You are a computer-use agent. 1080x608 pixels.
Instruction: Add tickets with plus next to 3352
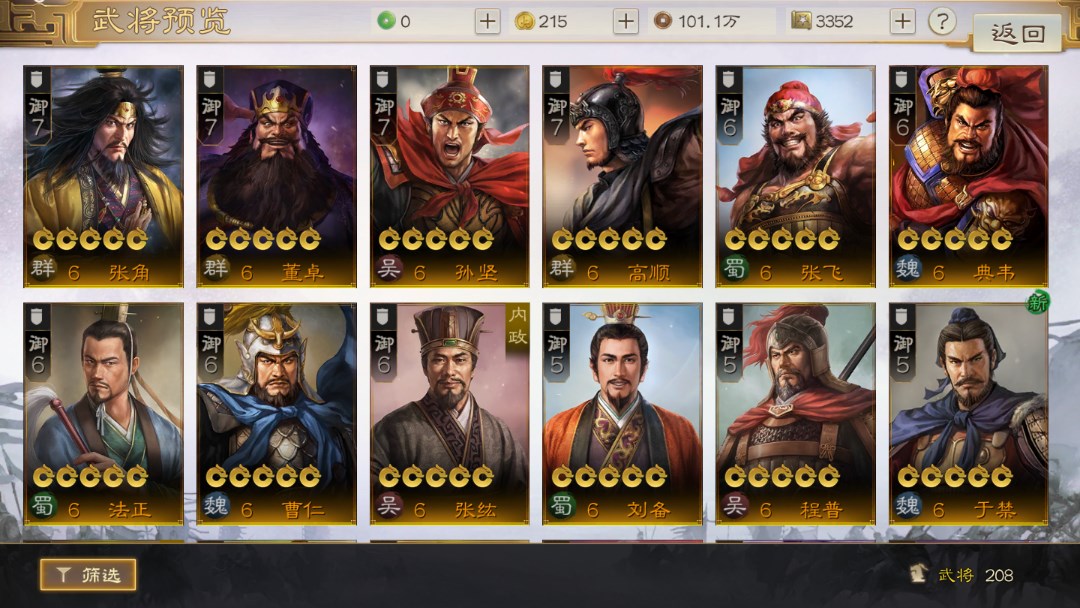(x=902, y=21)
